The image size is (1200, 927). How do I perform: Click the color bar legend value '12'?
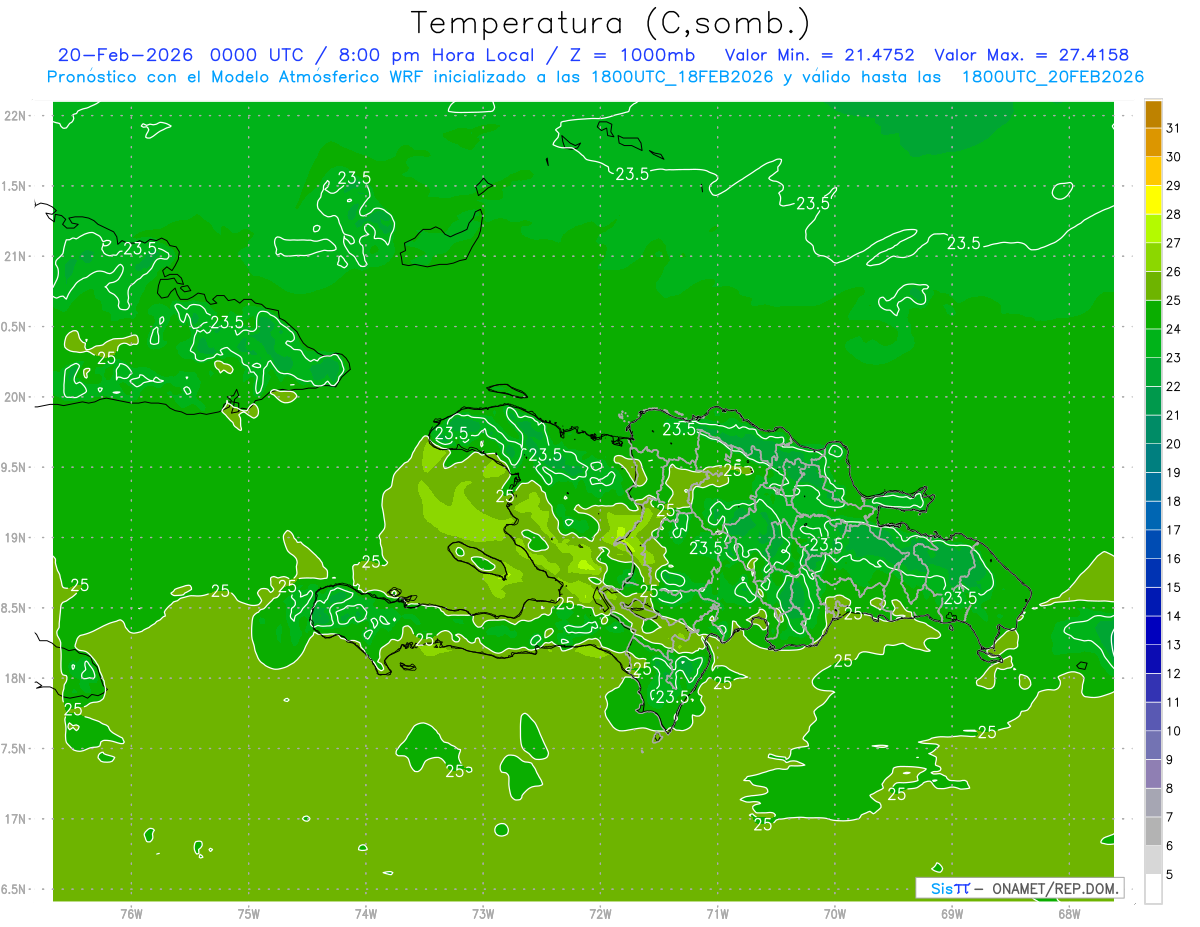[1173, 673]
